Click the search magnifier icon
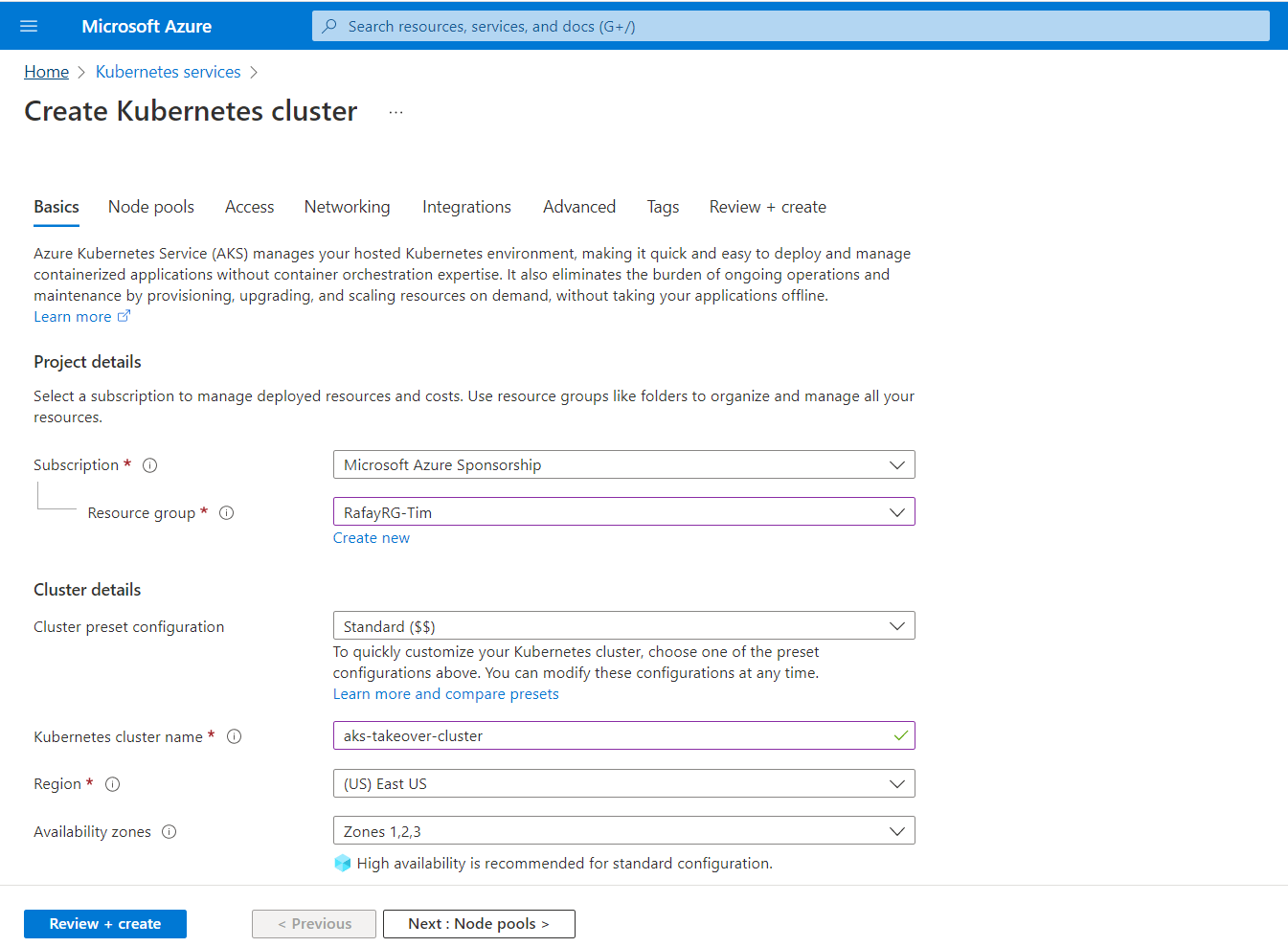This screenshot has height=947, width=1288. [x=329, y=26]
